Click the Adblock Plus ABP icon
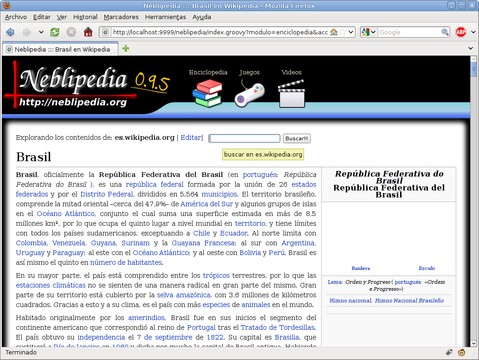This screenshot has height=360, width=479. pos(461,32)
